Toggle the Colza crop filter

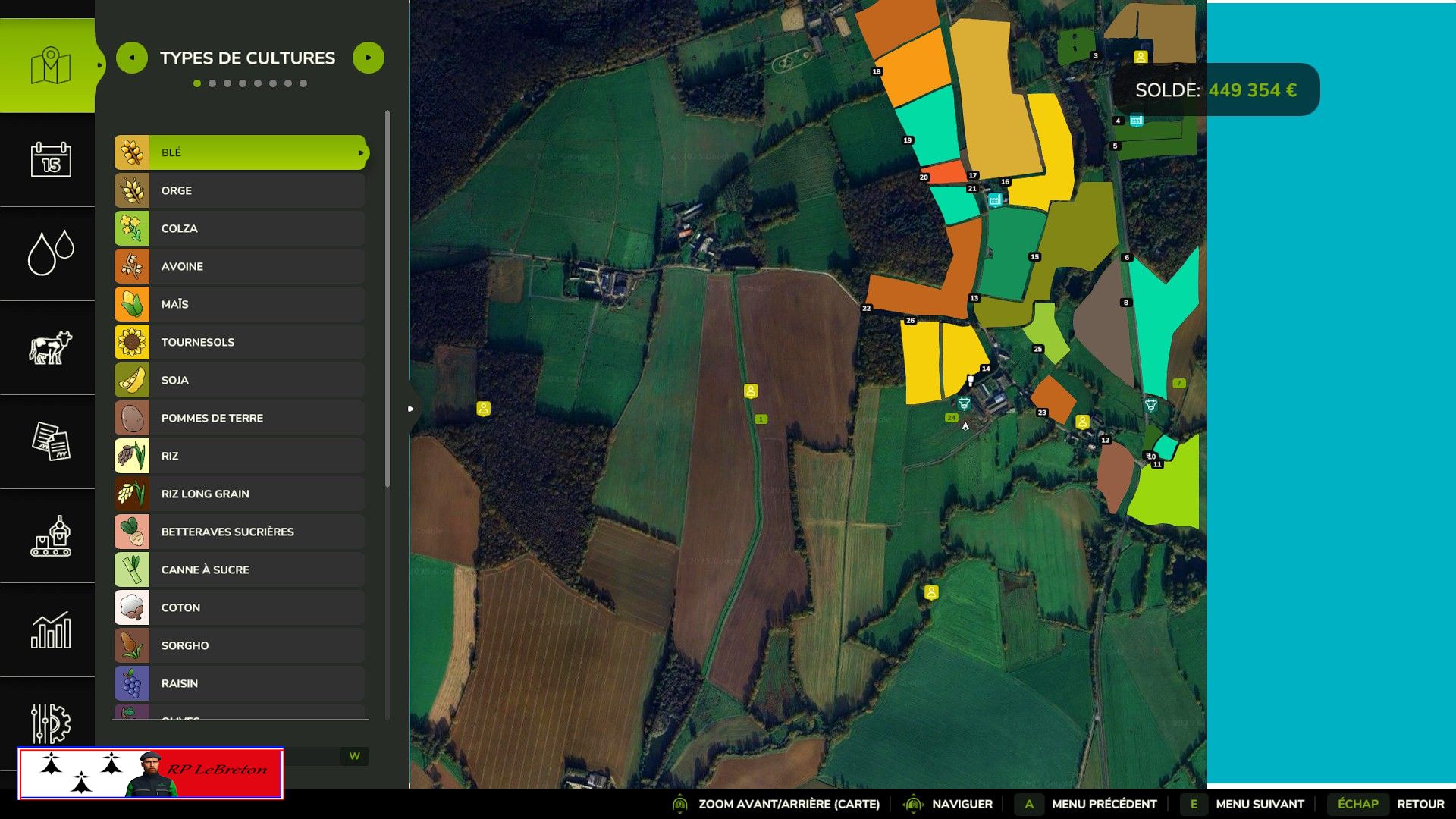240,228
